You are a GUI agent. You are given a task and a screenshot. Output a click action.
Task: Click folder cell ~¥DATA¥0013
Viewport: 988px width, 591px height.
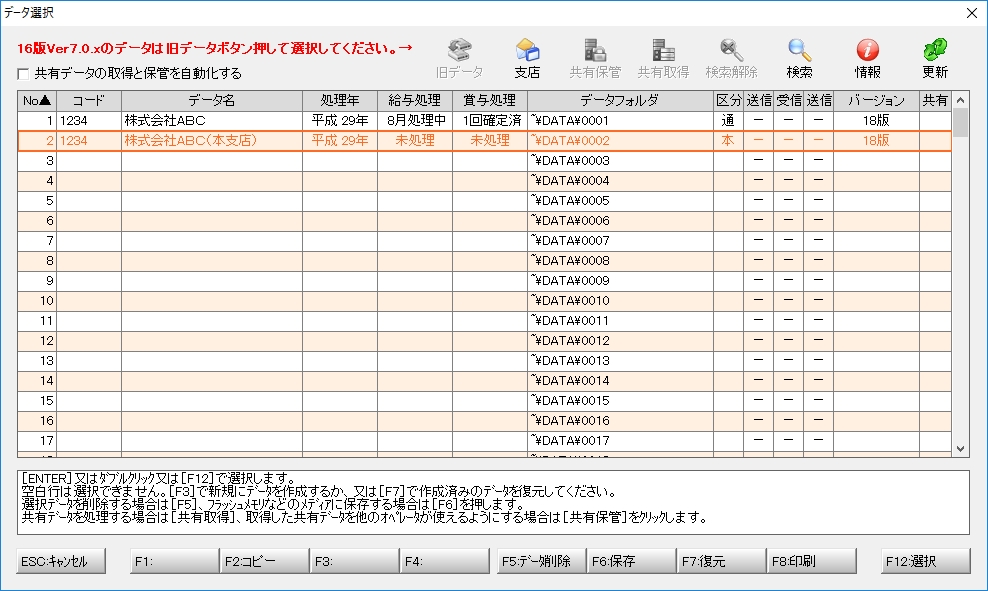[620, 360]
